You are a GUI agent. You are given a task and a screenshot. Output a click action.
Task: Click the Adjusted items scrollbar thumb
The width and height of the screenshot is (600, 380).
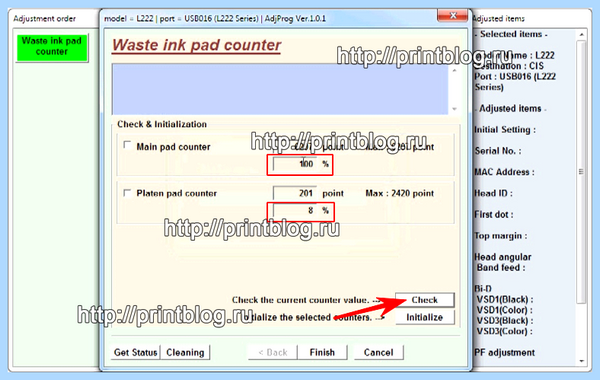pyautogui.click(x=581, y=172)
